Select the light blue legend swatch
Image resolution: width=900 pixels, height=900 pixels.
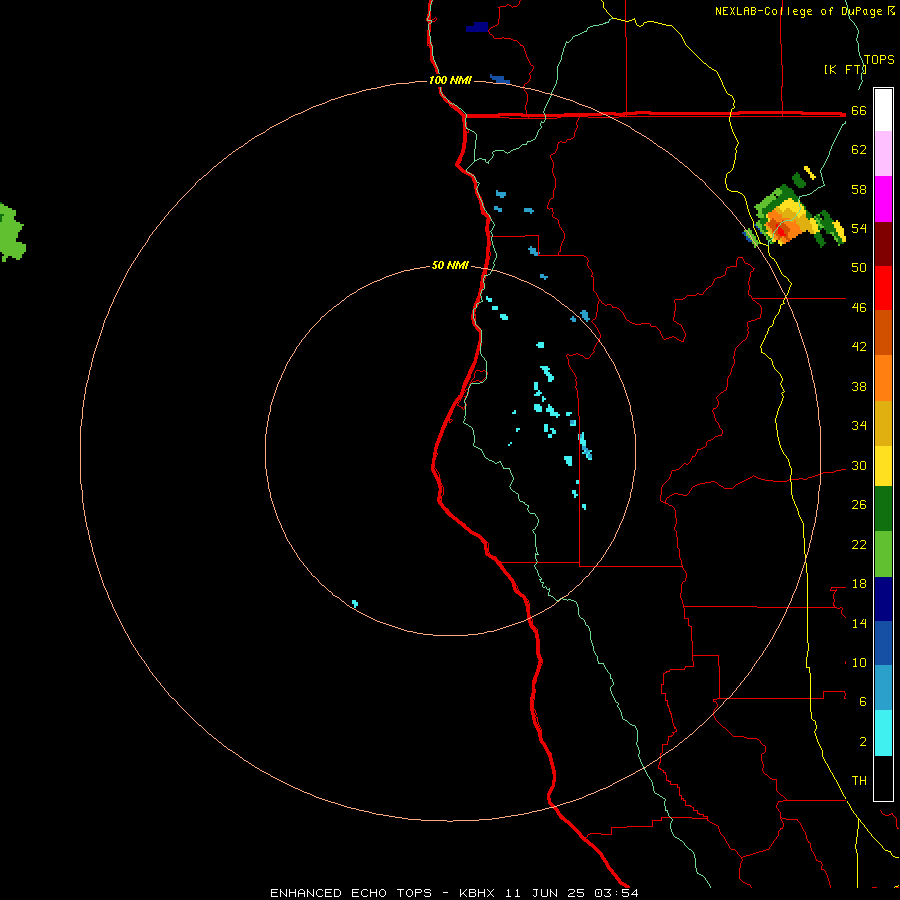tap(883, 688)
